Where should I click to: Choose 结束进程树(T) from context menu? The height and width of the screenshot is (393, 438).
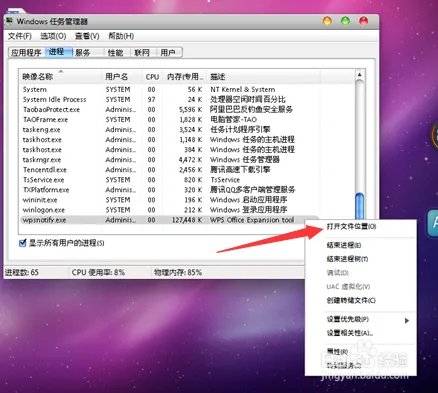tap(347, 259)
